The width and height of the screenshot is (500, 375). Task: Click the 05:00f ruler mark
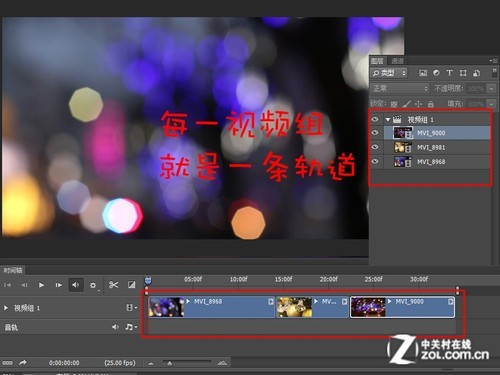tap(193, 279)
